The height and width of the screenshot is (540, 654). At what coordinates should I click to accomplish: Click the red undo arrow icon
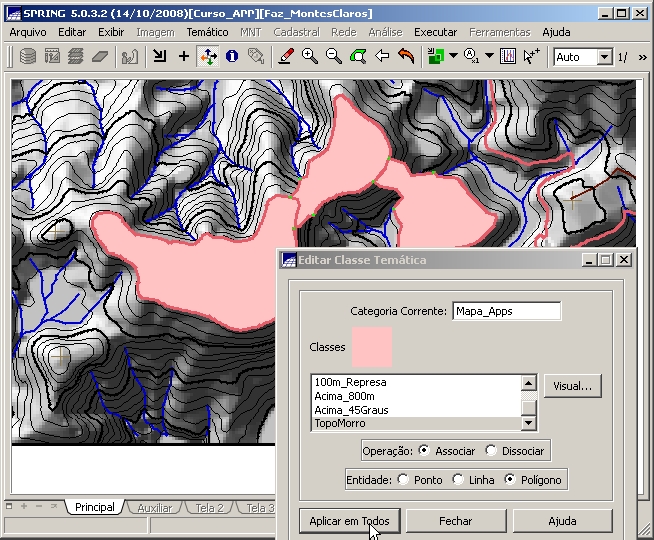(405, 57)
